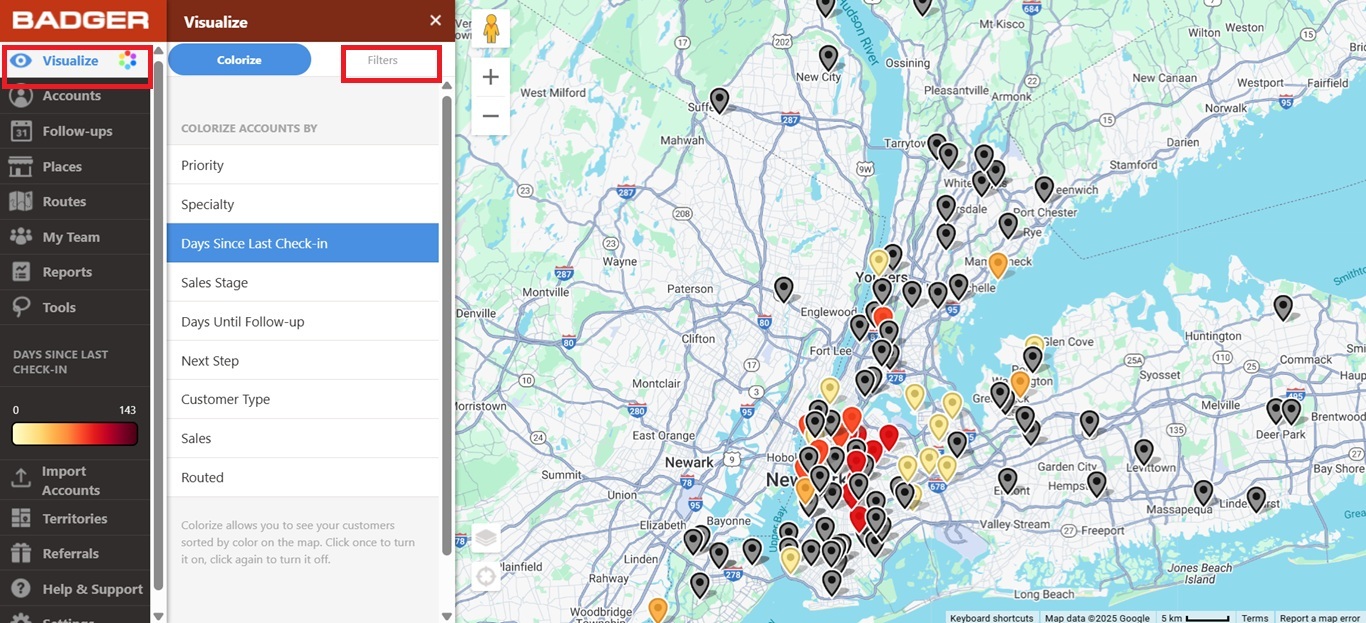Click the sidebar scroll-down arrow
The height and width of the screenshot is (623, 1366).
click(x=158, y=616)
